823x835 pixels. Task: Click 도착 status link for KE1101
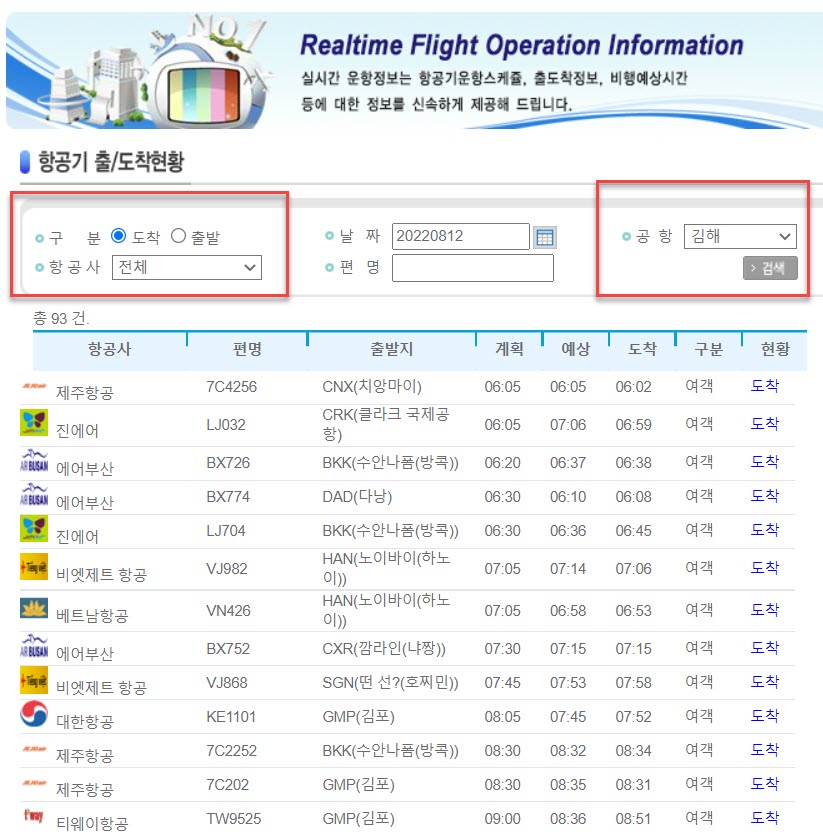tap(765, 716)
